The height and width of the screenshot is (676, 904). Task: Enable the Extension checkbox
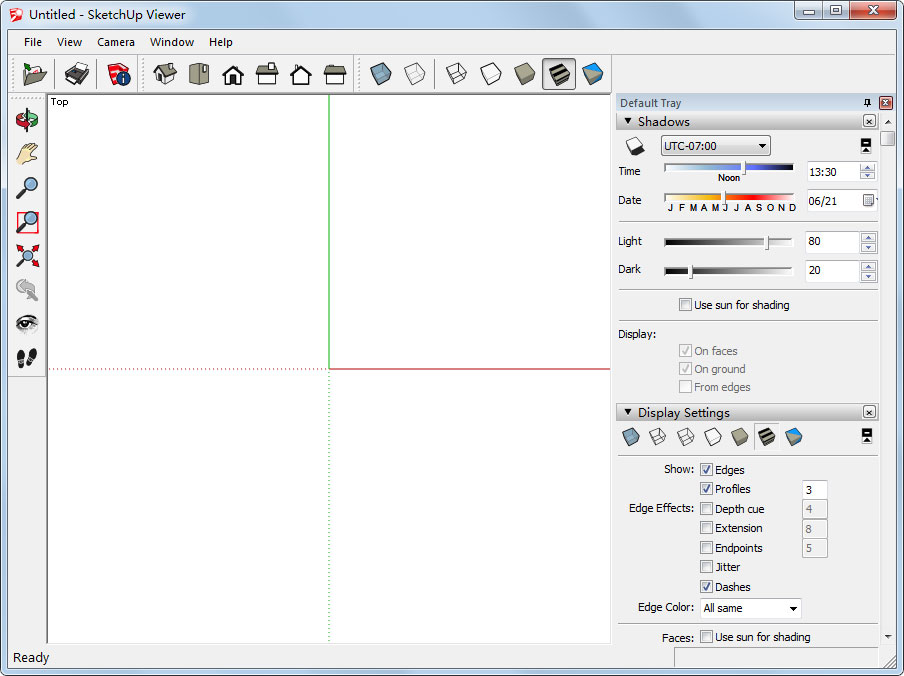click(x=706, y=527)
